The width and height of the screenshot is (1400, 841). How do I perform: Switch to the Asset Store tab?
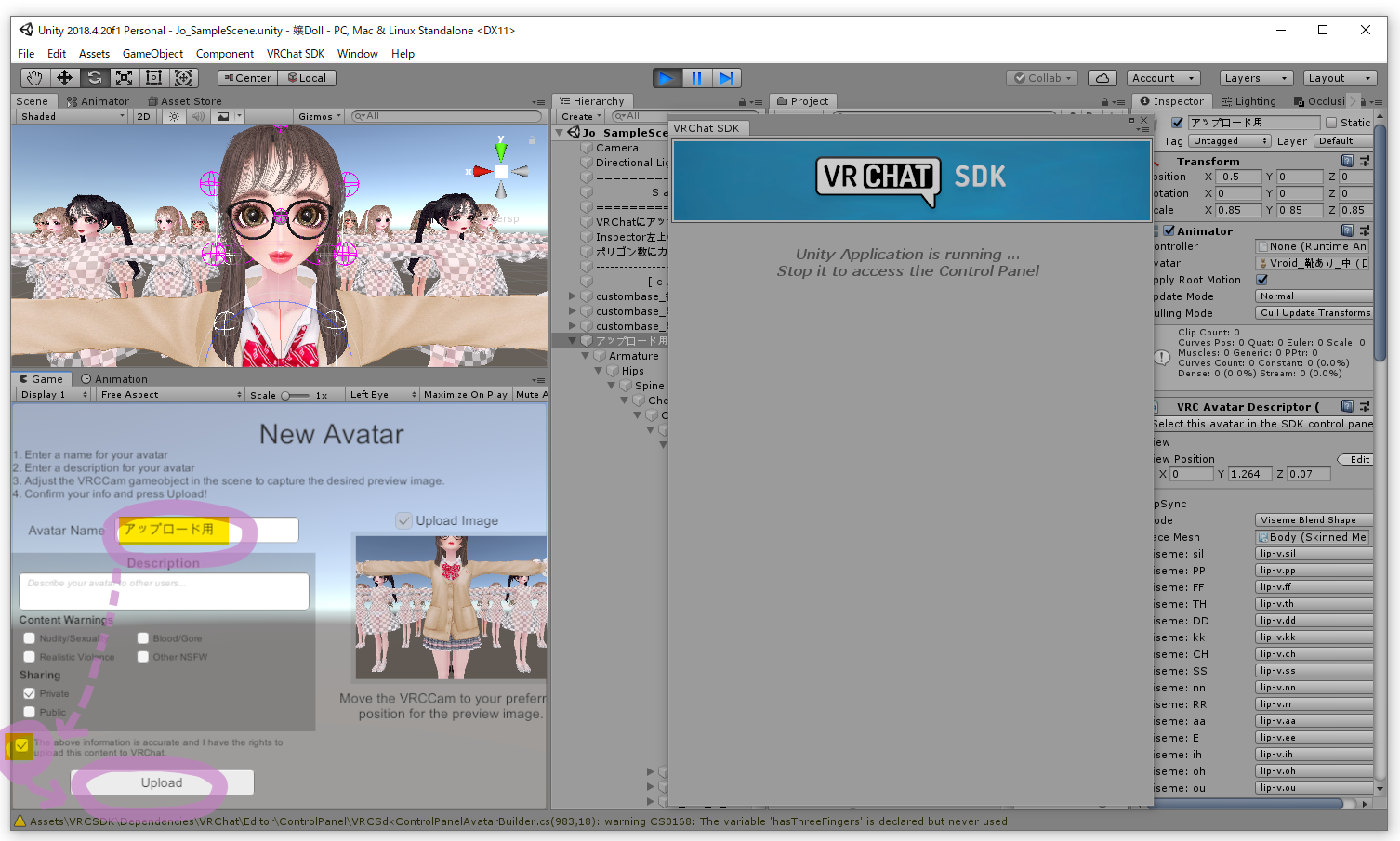[x=184, y=101]
